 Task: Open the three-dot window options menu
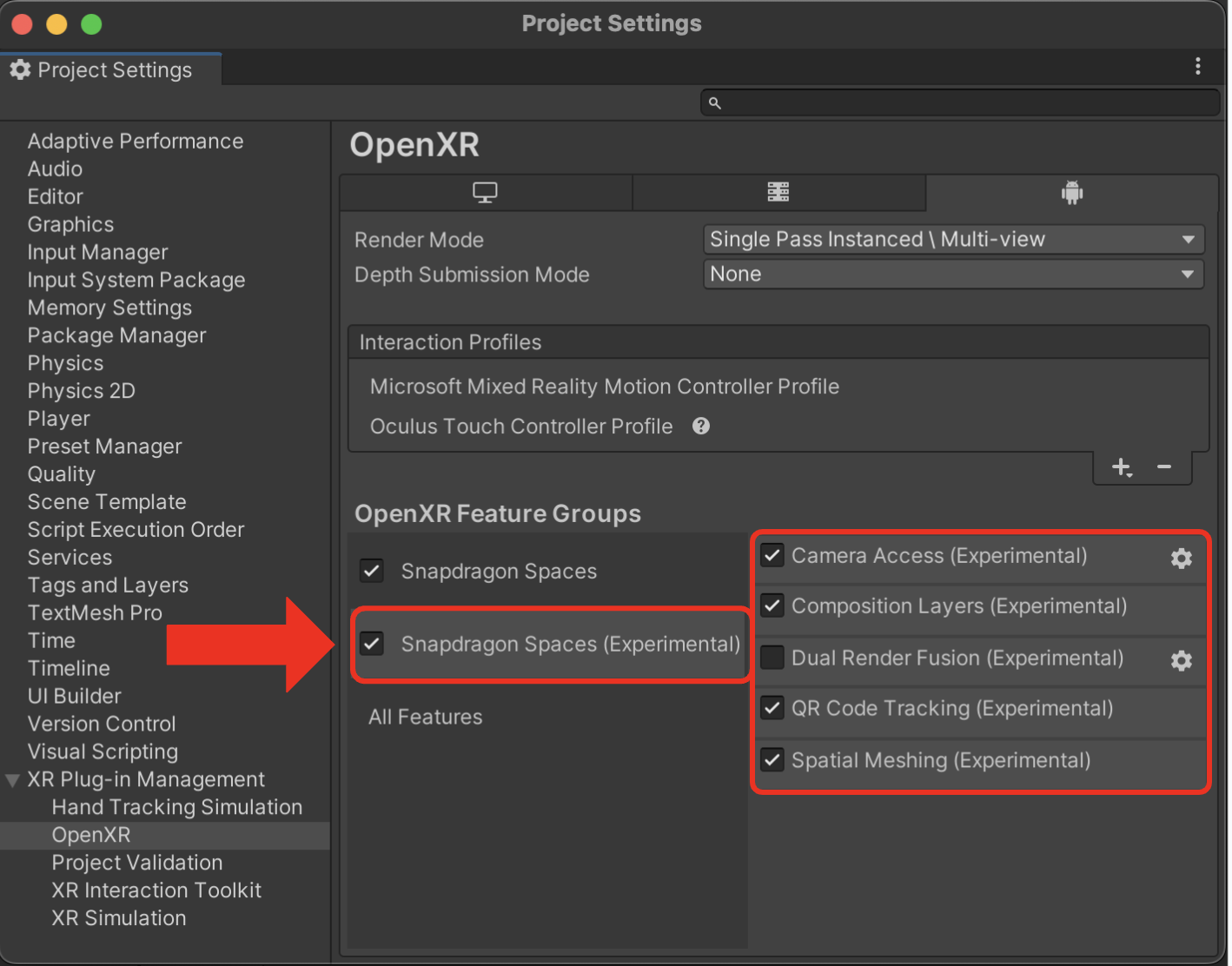pos(1198,66)
